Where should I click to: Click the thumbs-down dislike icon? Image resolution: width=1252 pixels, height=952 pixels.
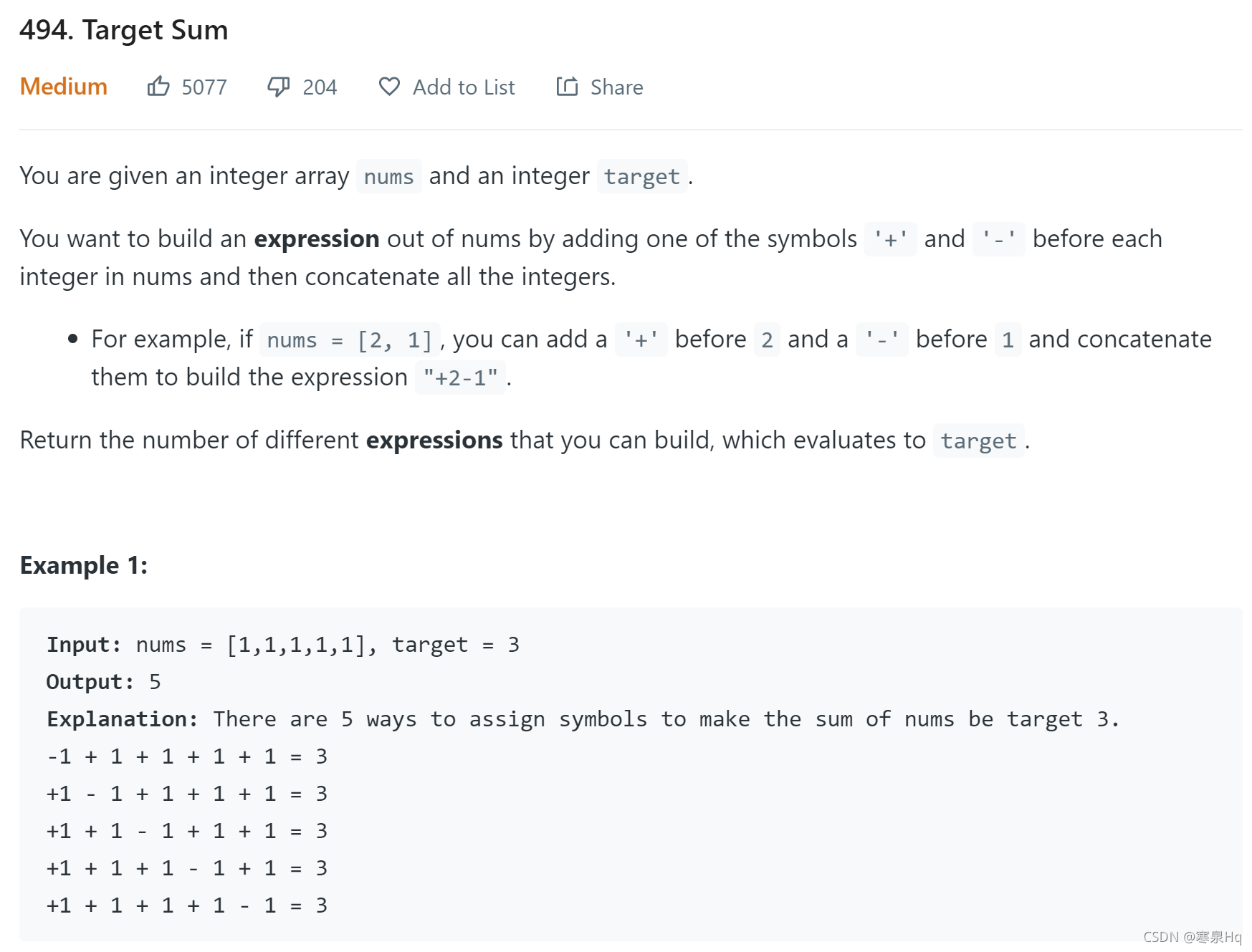[279, 87]
